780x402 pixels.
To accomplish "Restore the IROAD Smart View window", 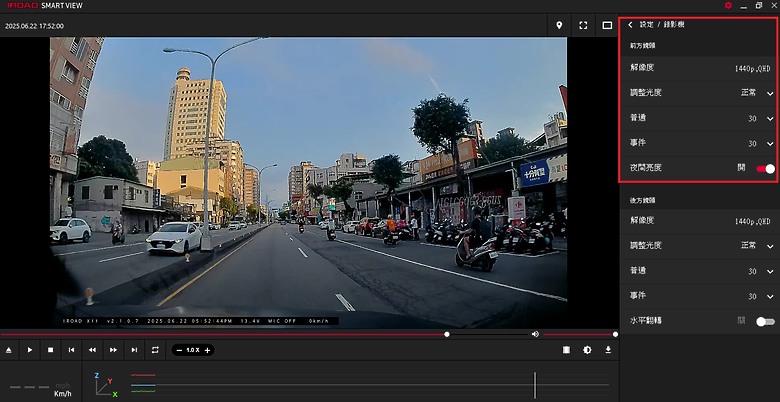I will pos(759,5).
